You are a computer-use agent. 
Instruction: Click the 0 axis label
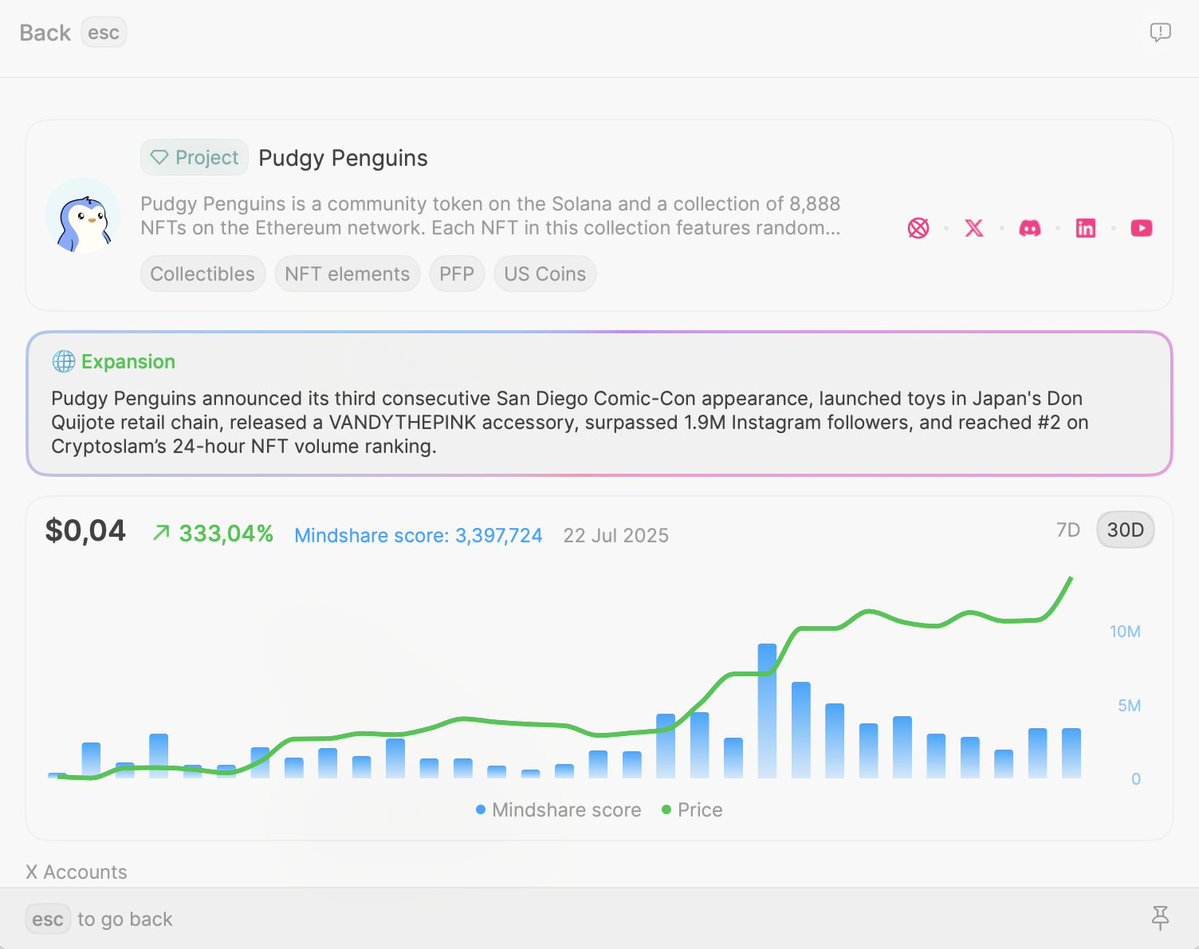point(1136,779)
